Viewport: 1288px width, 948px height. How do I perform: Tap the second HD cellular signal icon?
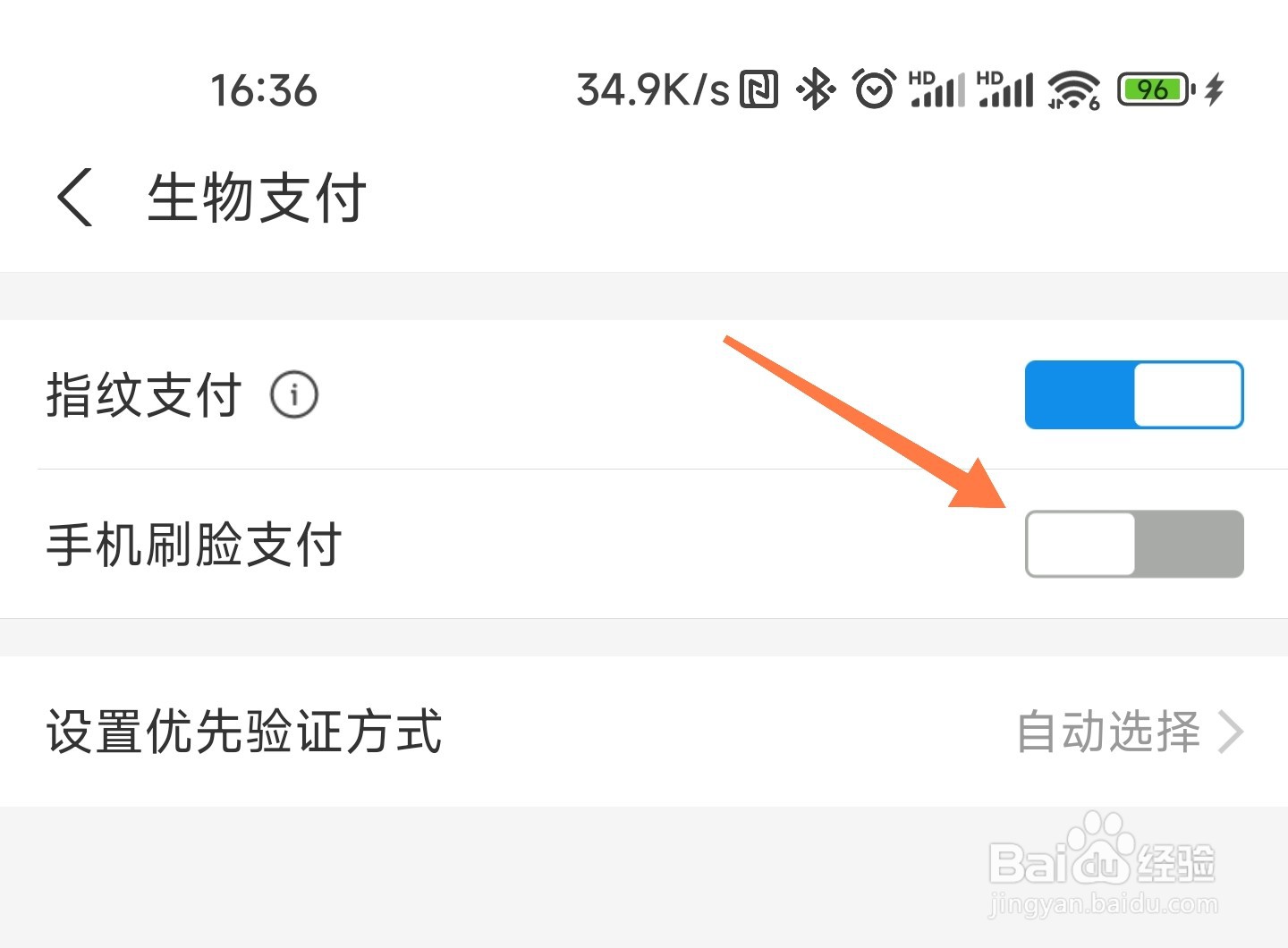(x=1005, y=89)
